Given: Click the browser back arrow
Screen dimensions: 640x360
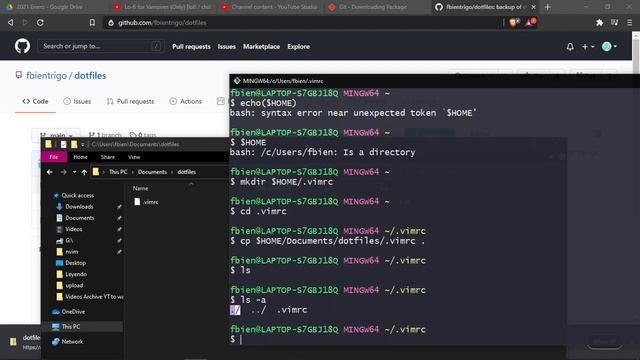Looking at the screenshot, I should 11,22.
